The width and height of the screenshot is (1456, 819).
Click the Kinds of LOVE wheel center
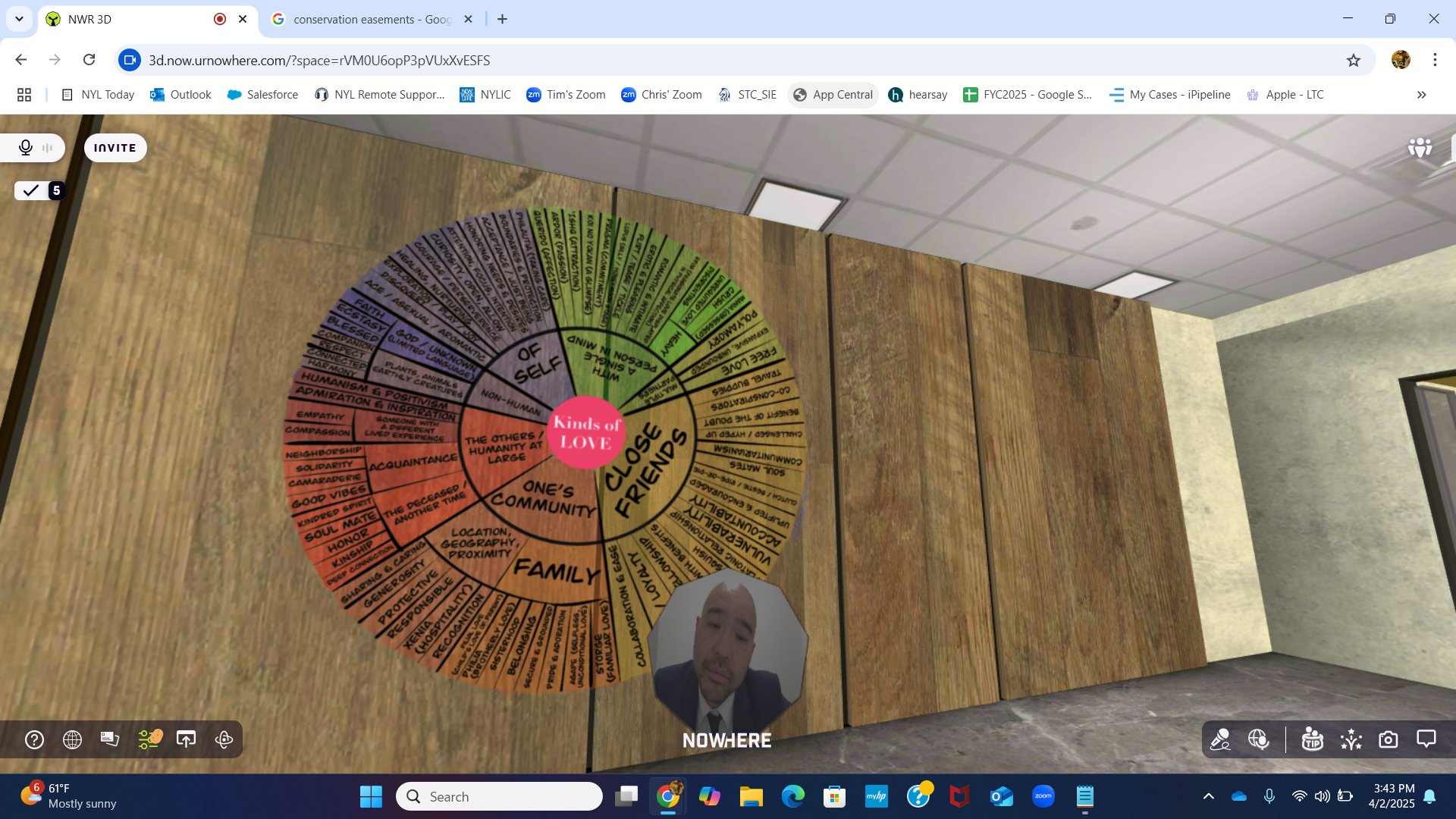click(586, 433)
